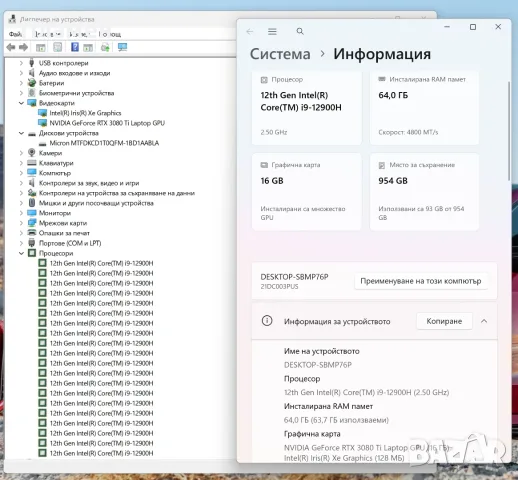Click the forward arrow in Device Manager toolbar
Viewport: 518px width, 480px height.
click(x=23, y=47)
